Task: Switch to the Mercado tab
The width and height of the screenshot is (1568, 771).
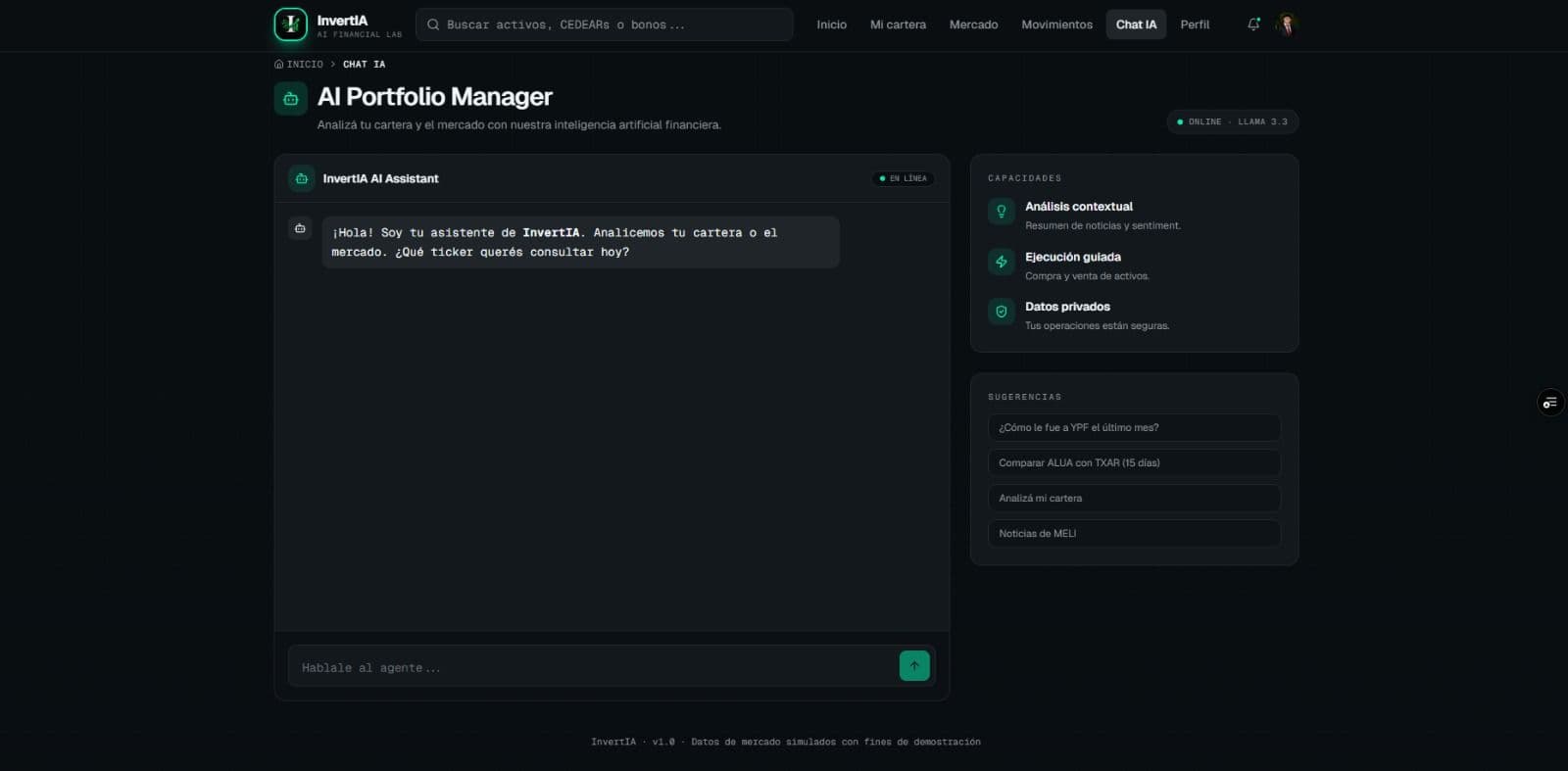Action: click(x=973, y=24)
